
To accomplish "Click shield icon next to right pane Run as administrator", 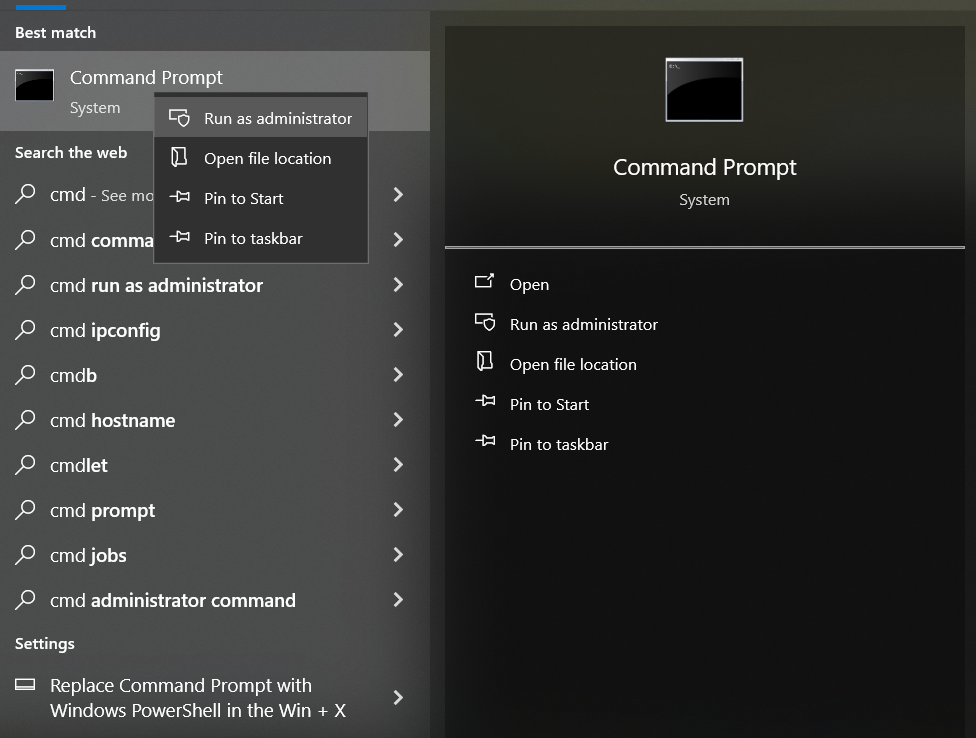I will pyautogui.click(x=485, y=322).
